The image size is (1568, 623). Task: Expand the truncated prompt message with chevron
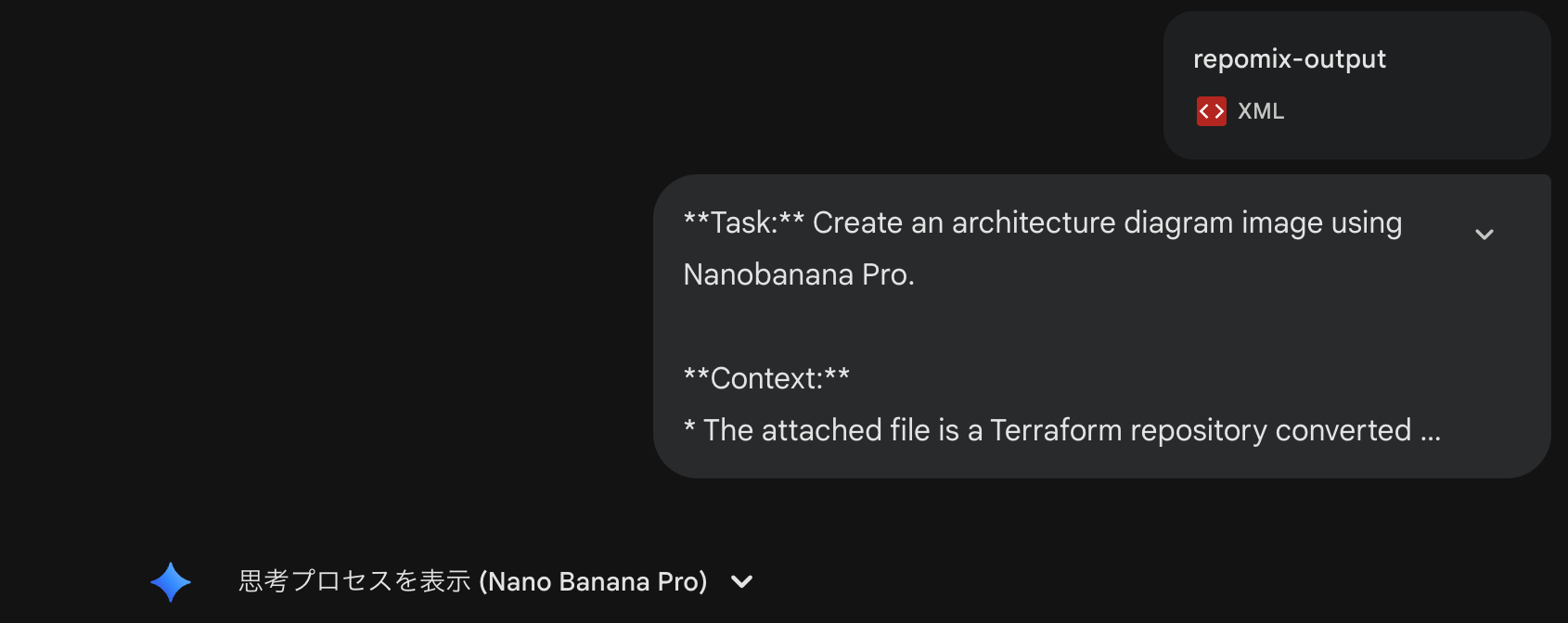(1484, 235)
